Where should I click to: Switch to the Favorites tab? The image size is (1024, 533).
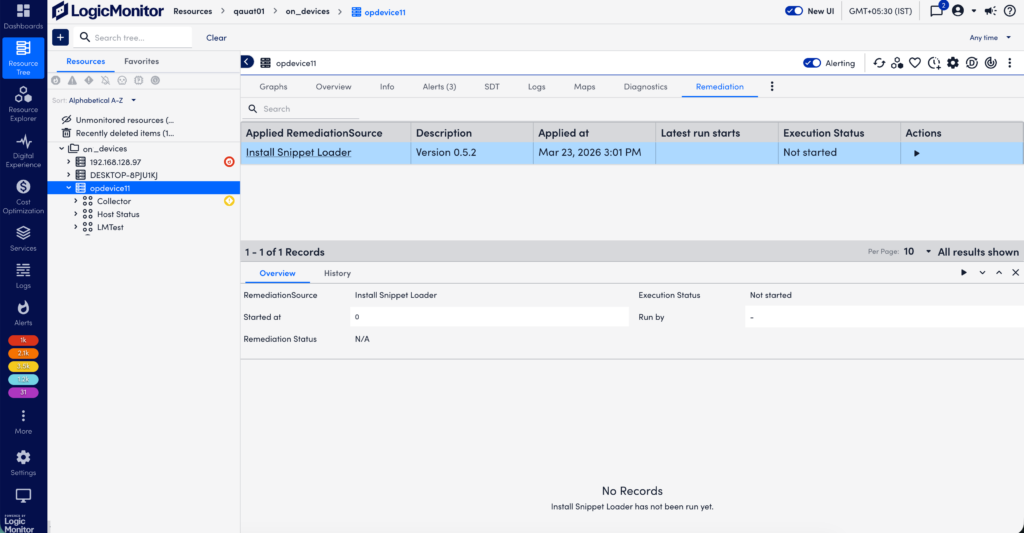(141, 61)
